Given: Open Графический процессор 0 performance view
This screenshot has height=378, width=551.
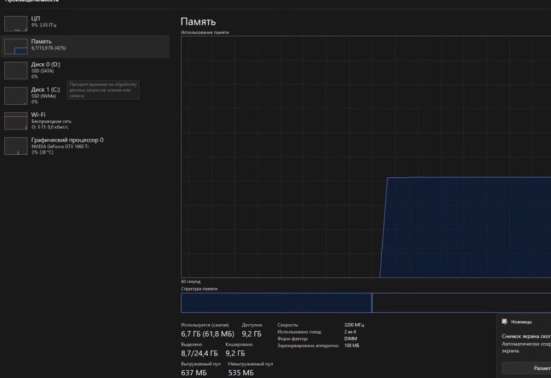Looking at the screenshot, I should pos(84,145).
